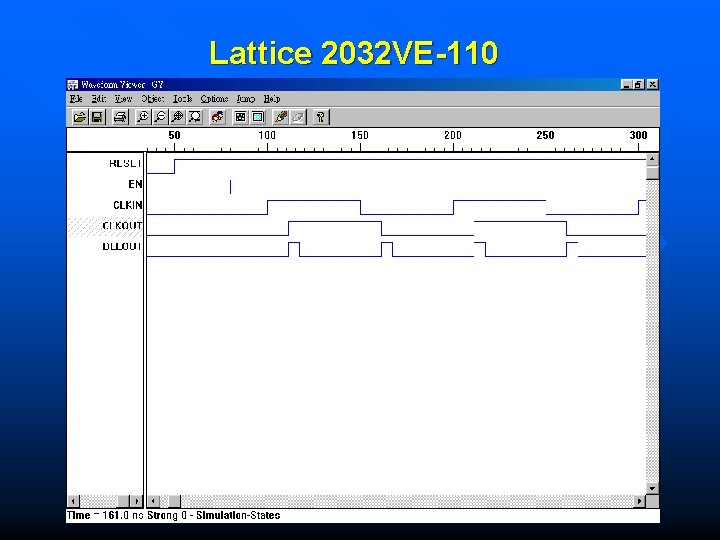Image resolution: width=720 pixels, height=540 pixels.
Task: Click the dotted grid window icon
Action: coord(241,117)
